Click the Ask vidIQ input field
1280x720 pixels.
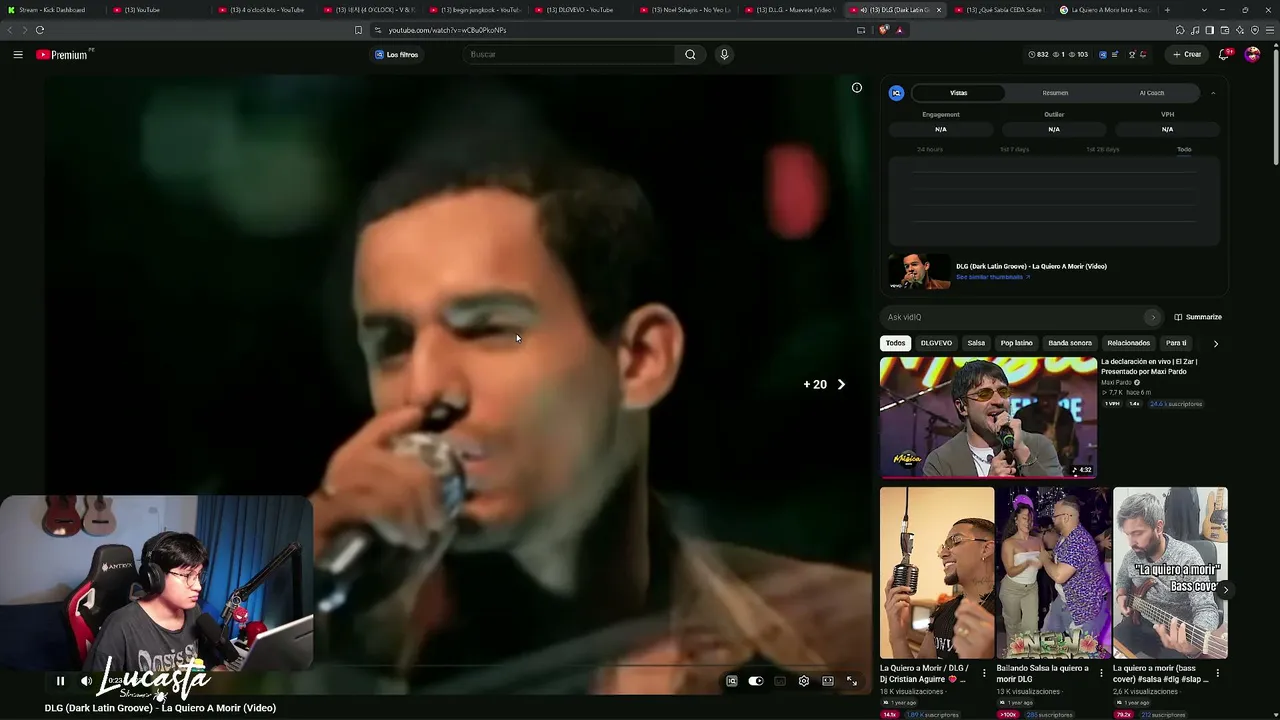click(x=1016, y=317)
